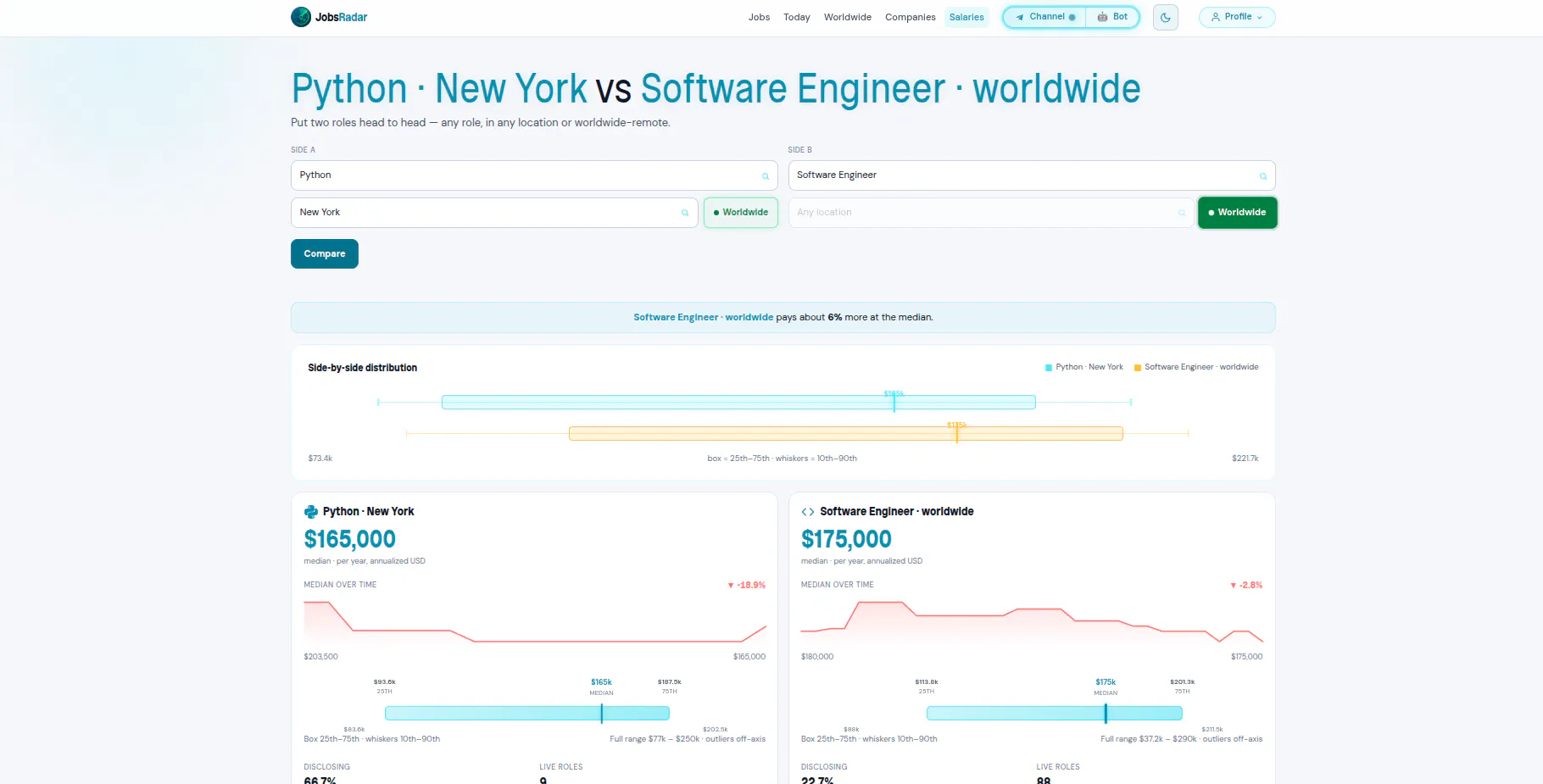The image size is (1543, 784).
Task: Click the $165,000 median salary figure
Action: point(350,539)
